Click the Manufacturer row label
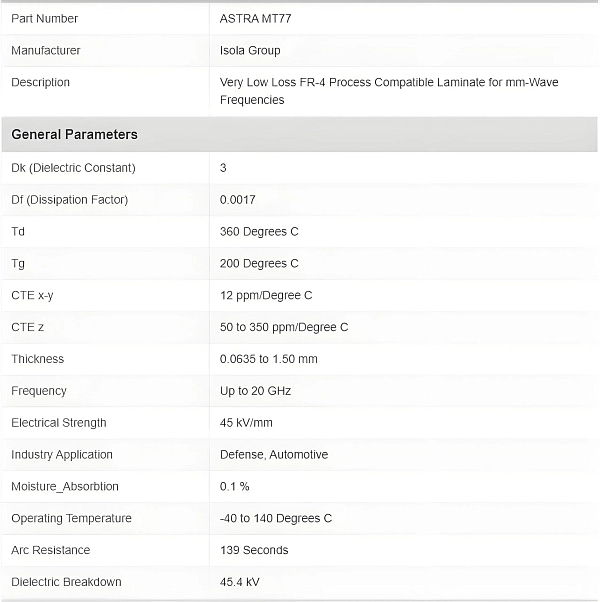 click(x=46, y=50)
